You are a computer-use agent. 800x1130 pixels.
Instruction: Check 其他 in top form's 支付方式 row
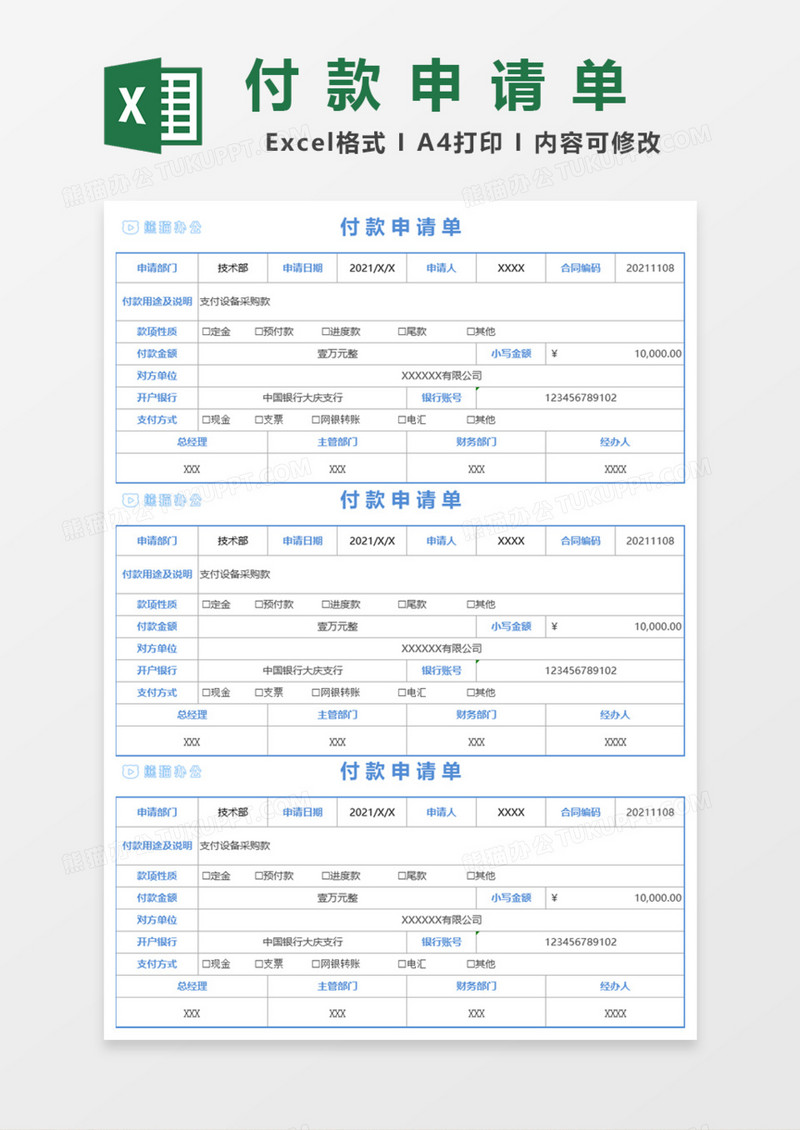click(x=471, y=419)
